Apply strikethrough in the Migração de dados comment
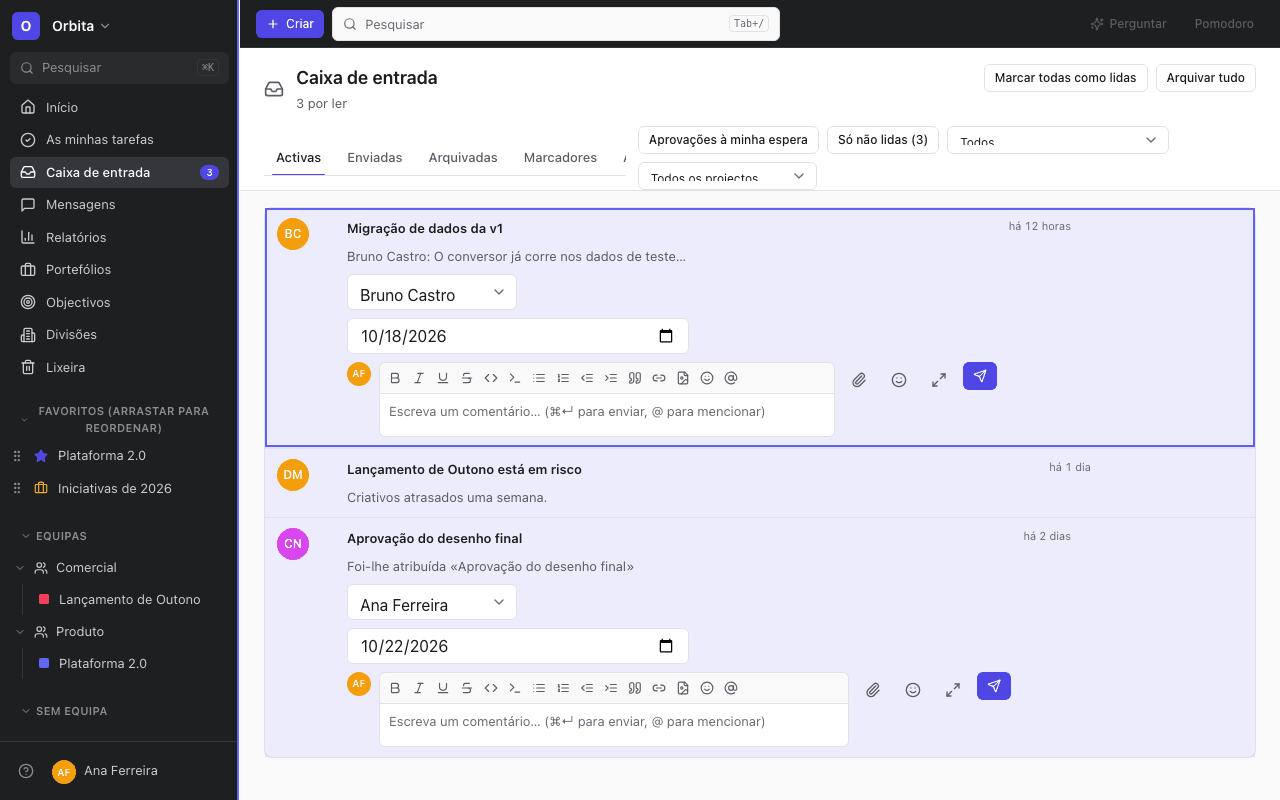 (x=467, y=378)
